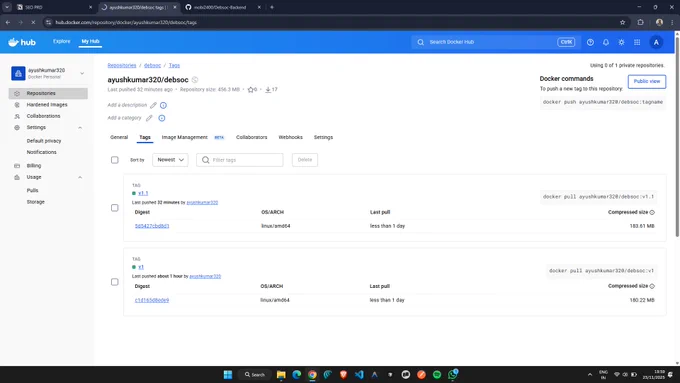
Task: Click the Public view button
Action: tap(647, 82)
